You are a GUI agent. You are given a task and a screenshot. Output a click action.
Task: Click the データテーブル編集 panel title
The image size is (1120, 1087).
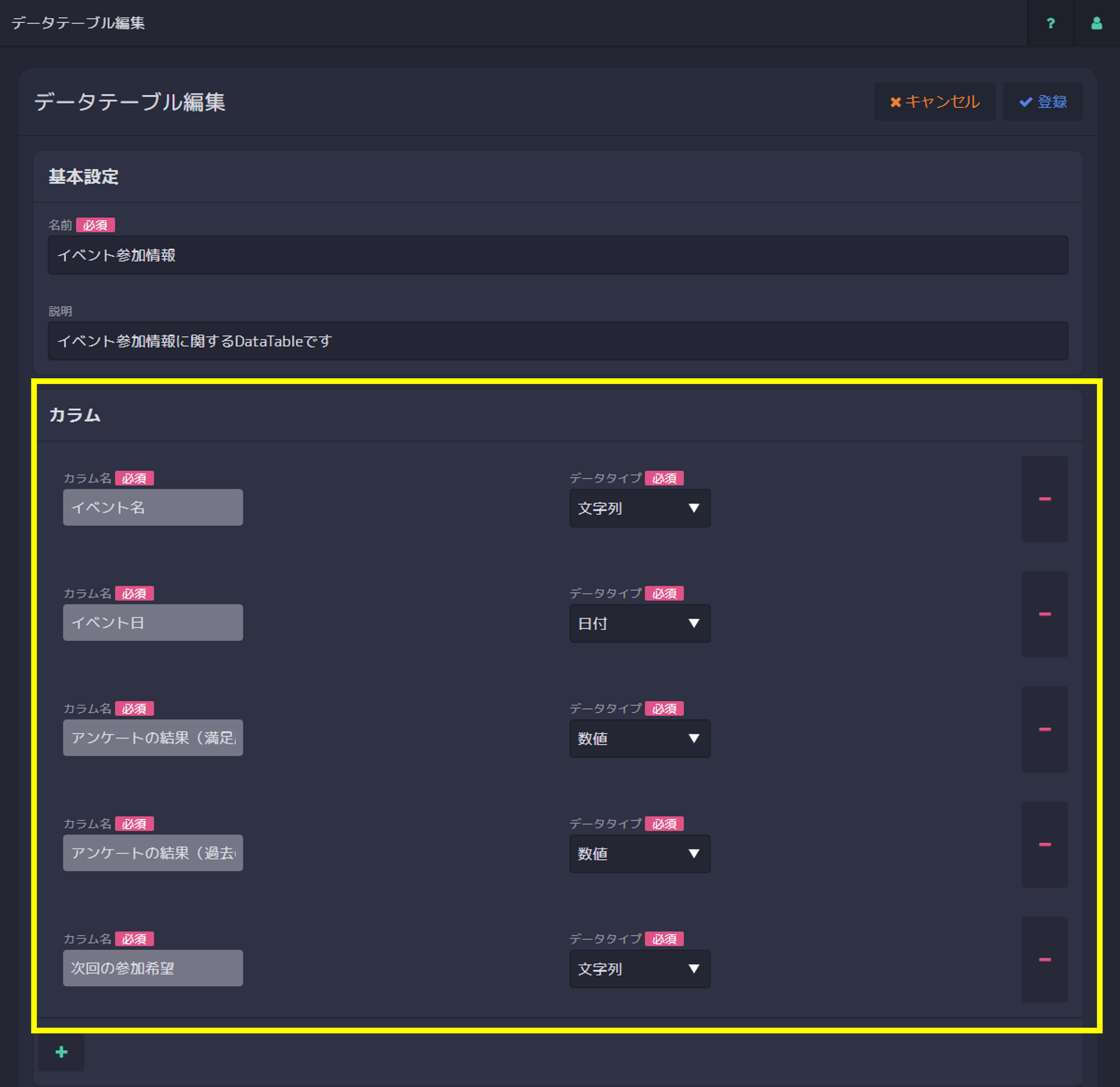130,102
